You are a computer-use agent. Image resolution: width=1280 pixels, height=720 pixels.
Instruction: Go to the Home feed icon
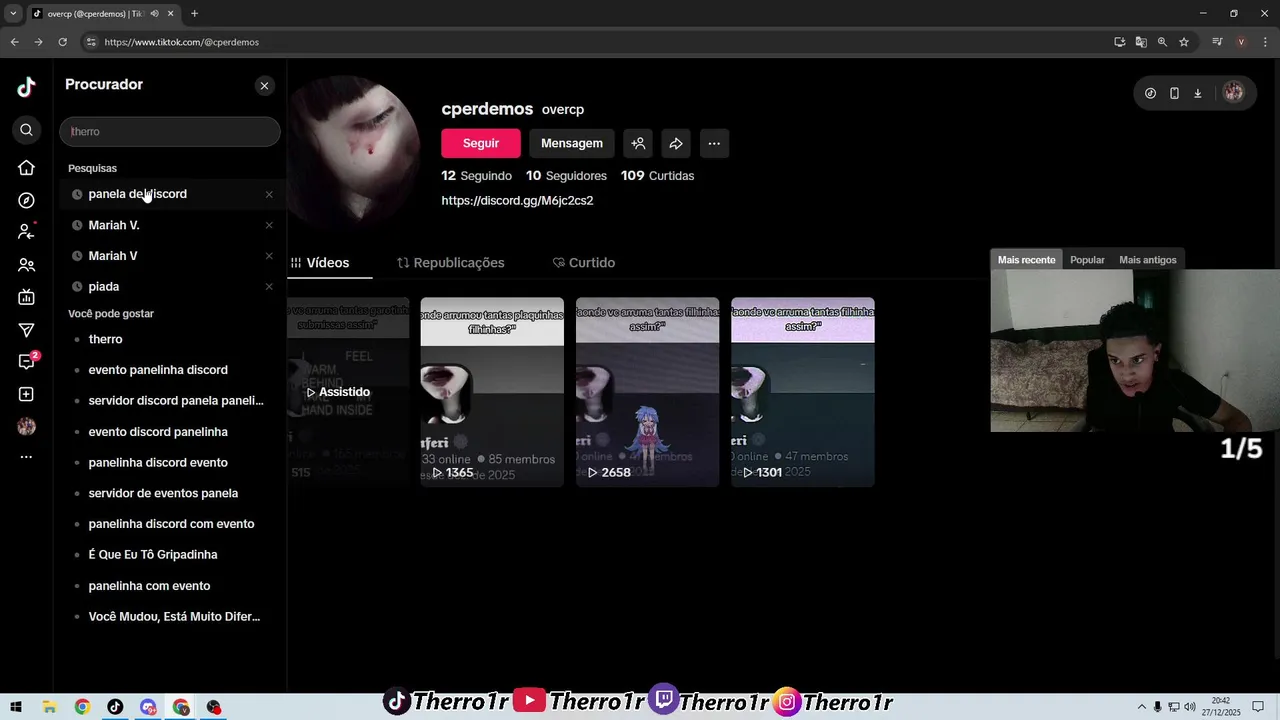coord(27,168)
